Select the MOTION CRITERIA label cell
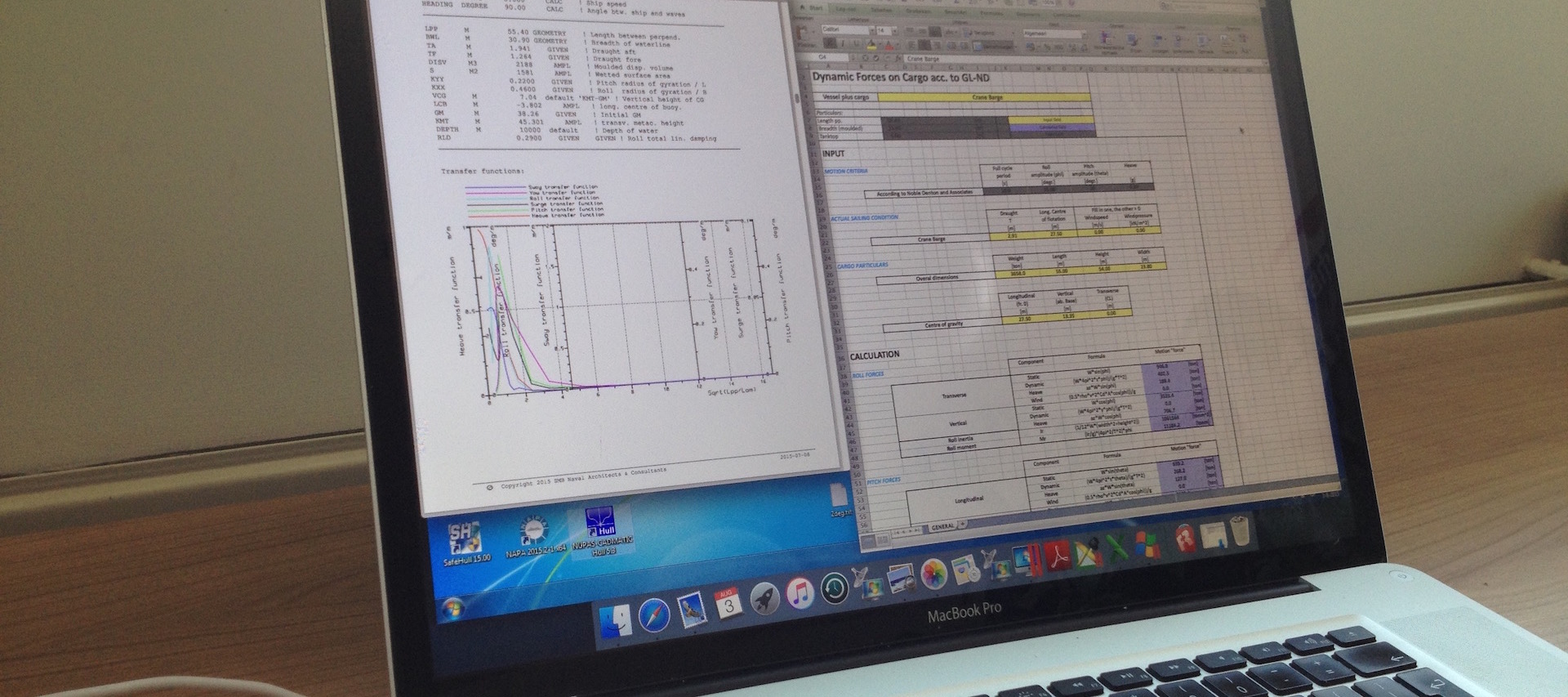Screen dimensions: 1568x697 click(x=847, y=172)
